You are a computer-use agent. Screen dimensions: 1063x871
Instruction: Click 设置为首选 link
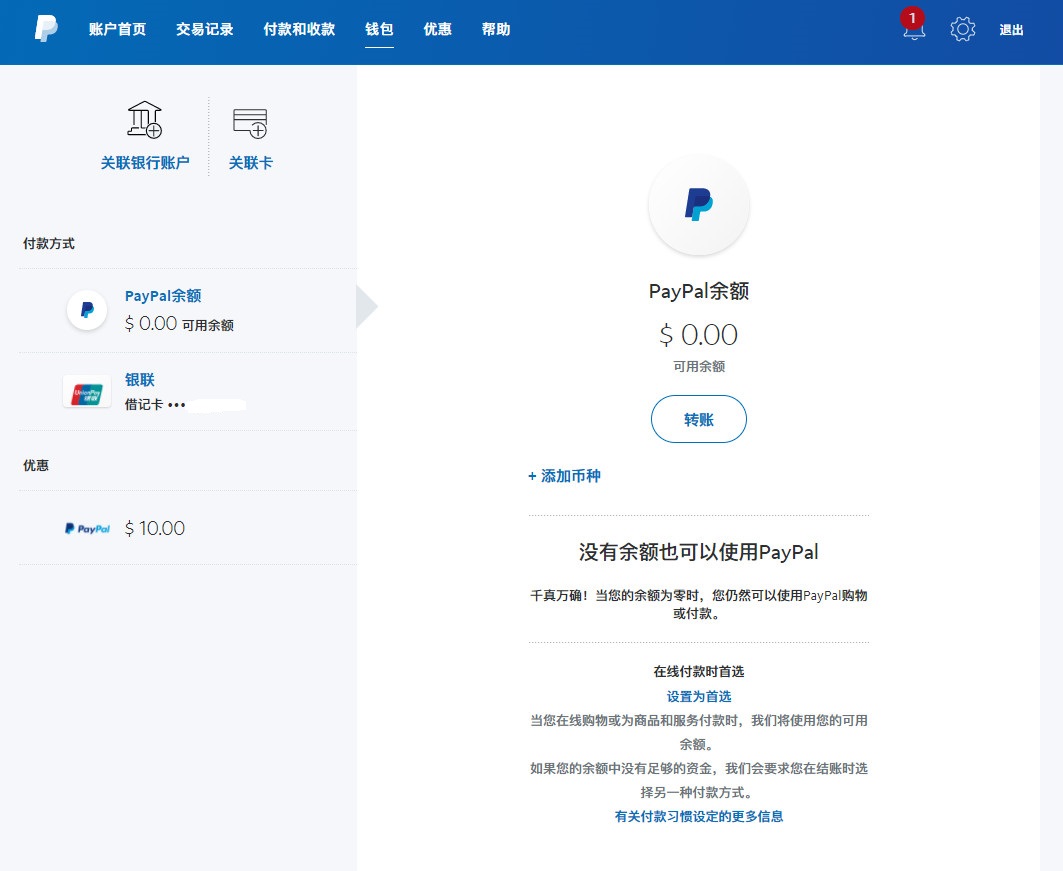point(699,696)
